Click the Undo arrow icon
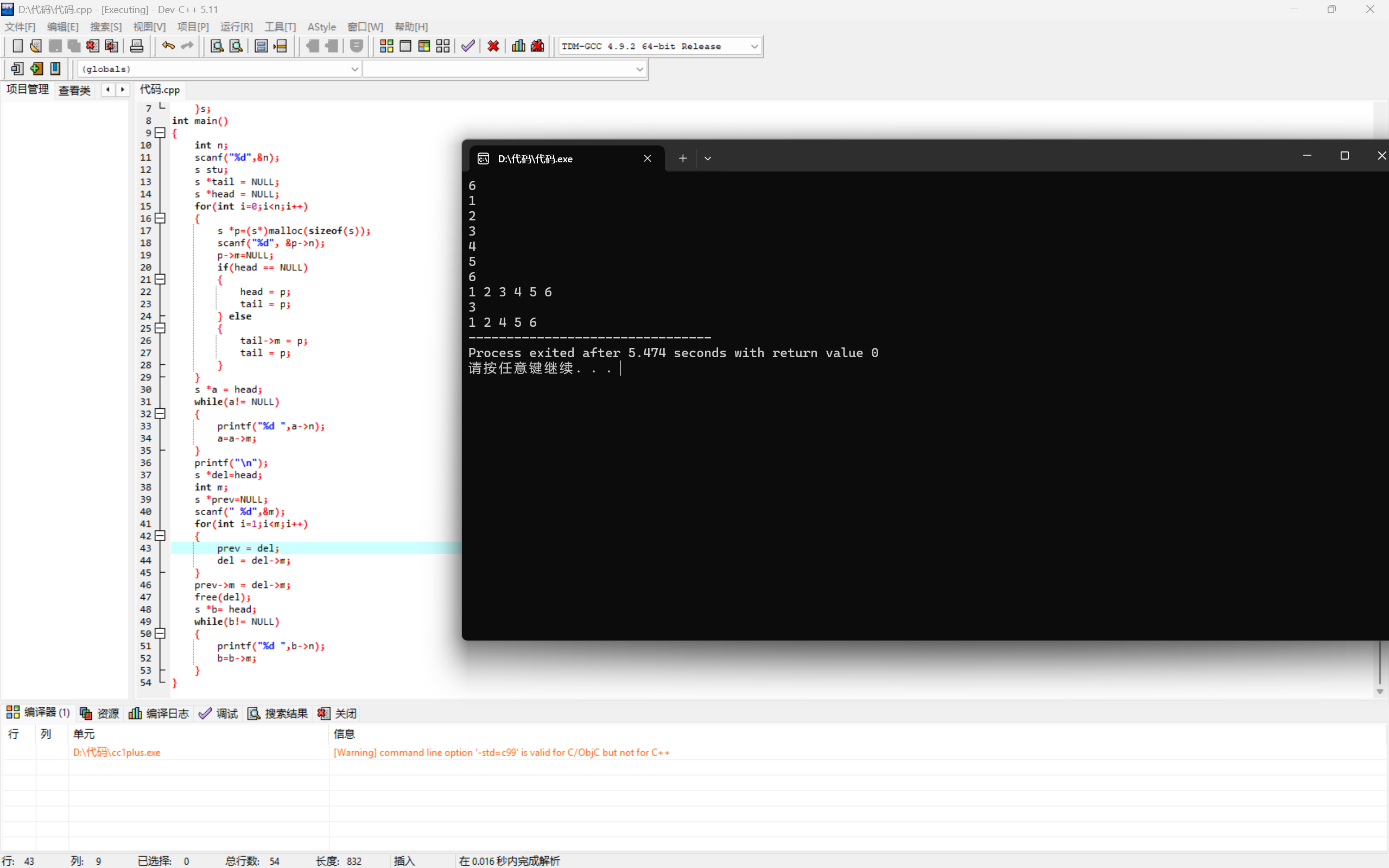This screenshot has height=868, width=1389. click(x=168, y=46)
